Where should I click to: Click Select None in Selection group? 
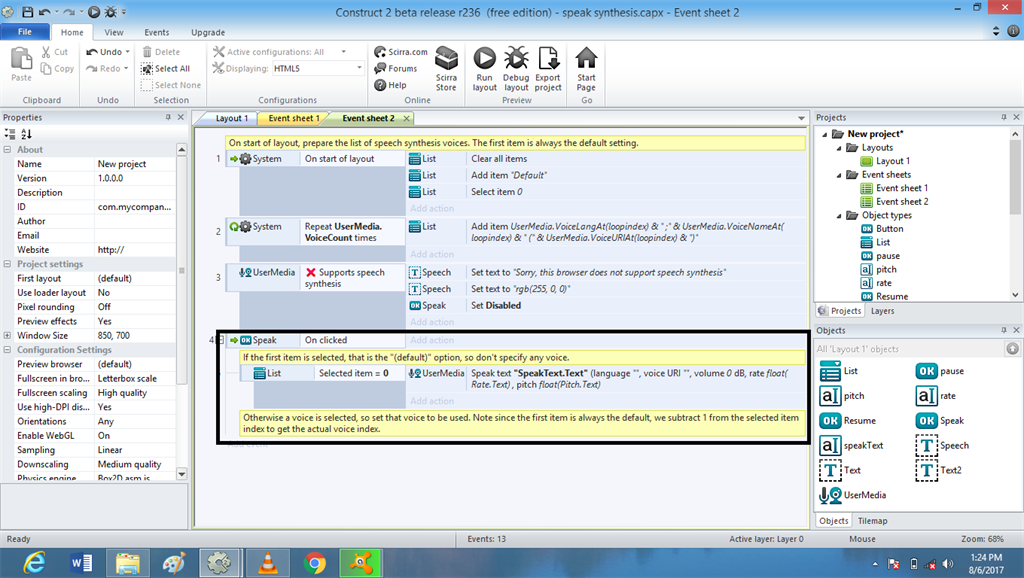click(171, 85)
